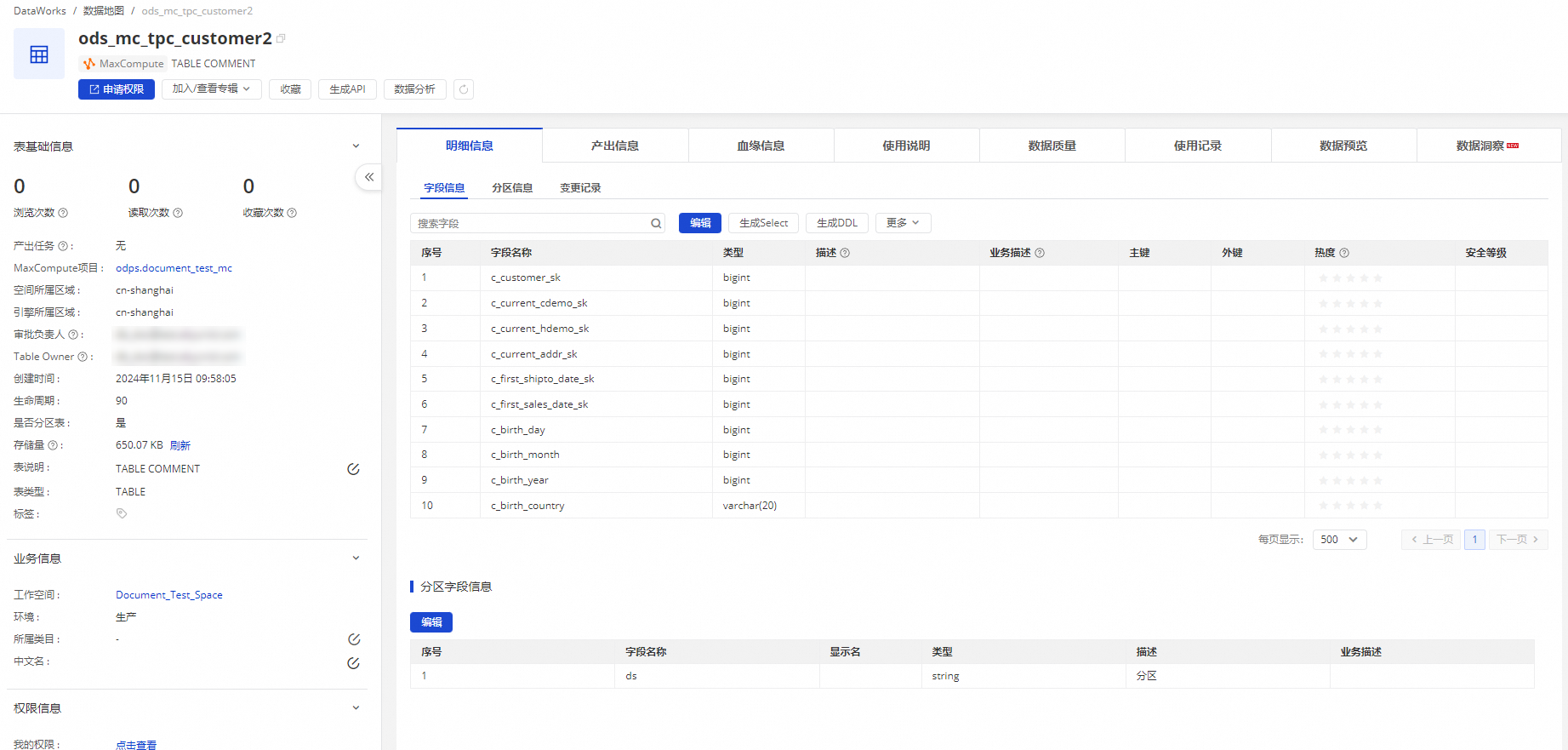
Task: Click the 刷新 link next to storage size
Action: (x=180, y=445)
